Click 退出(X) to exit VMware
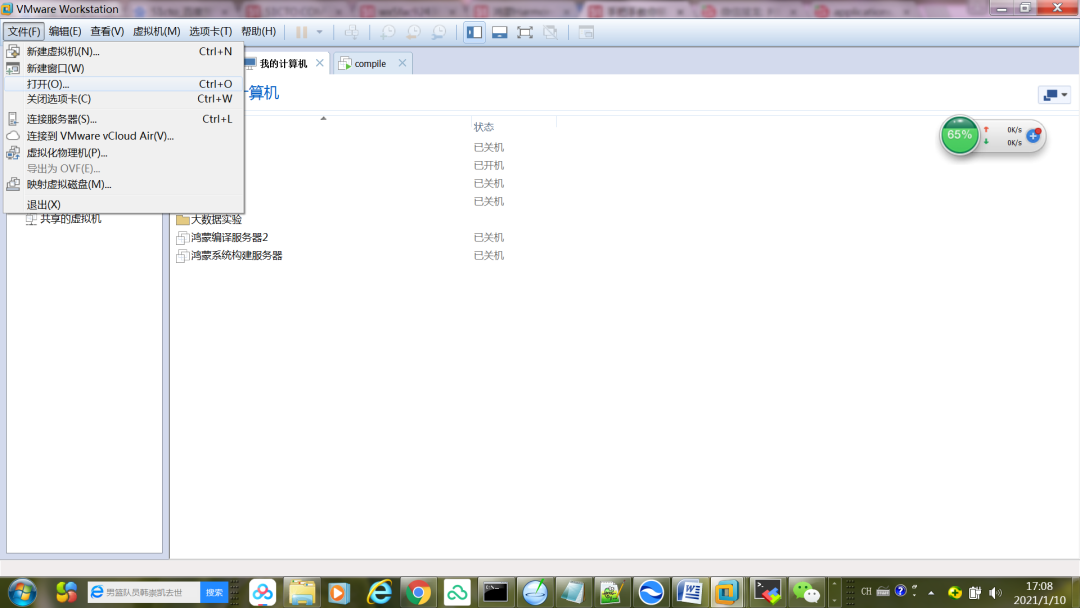 pos(123,205)
